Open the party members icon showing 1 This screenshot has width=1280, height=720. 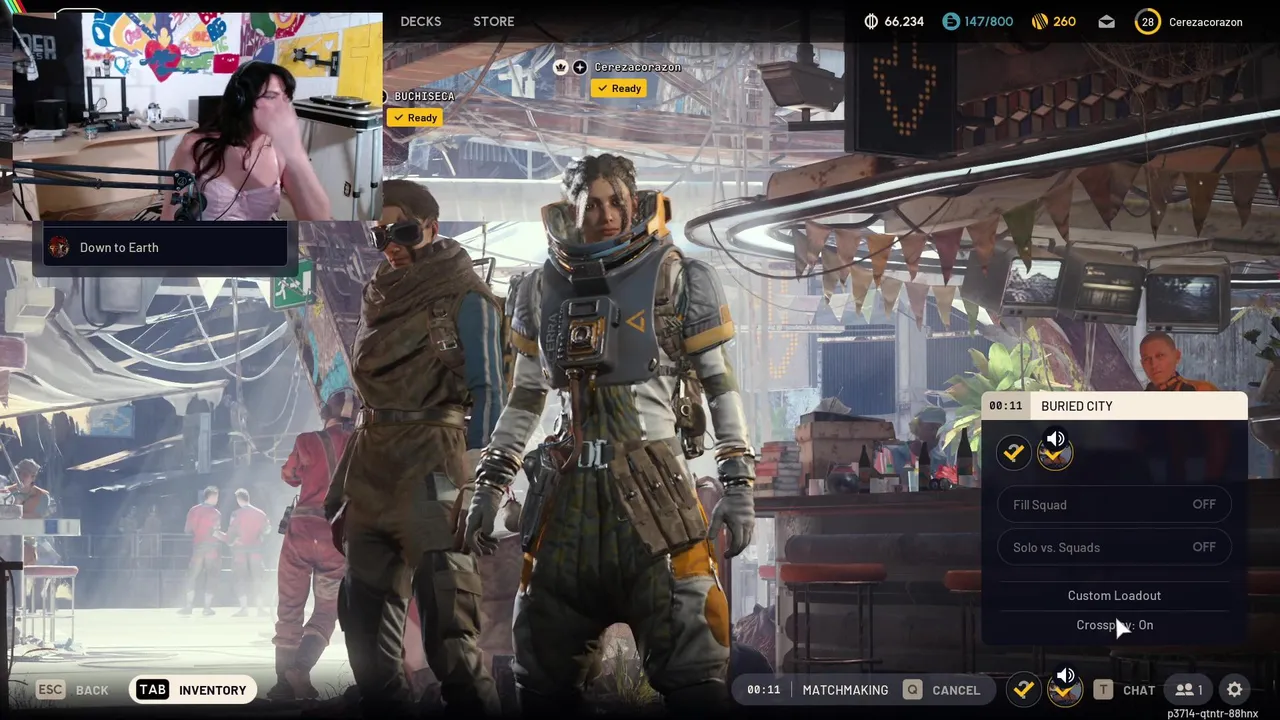(1189, 690)
